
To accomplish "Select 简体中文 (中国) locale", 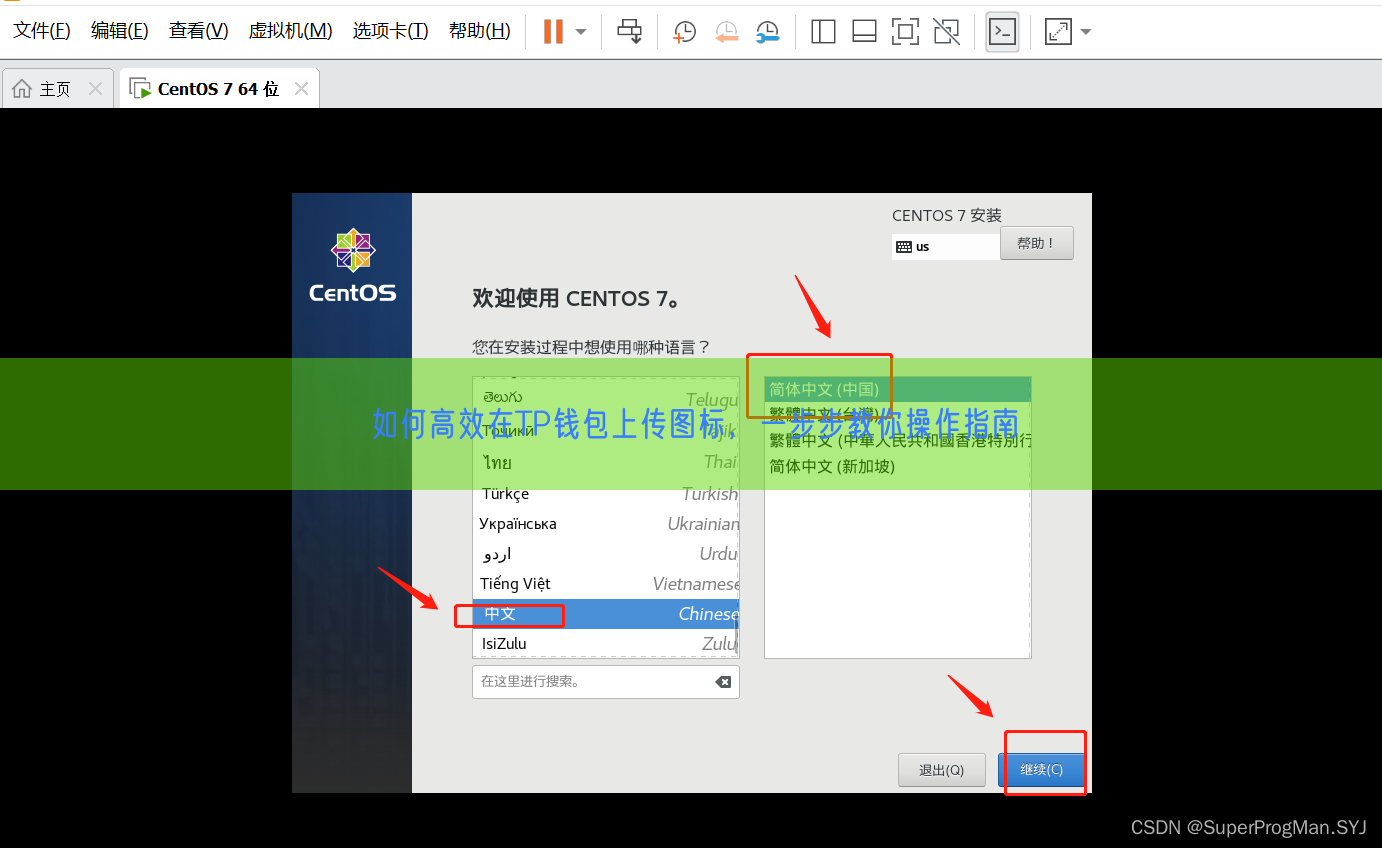I will pos(897,389).
